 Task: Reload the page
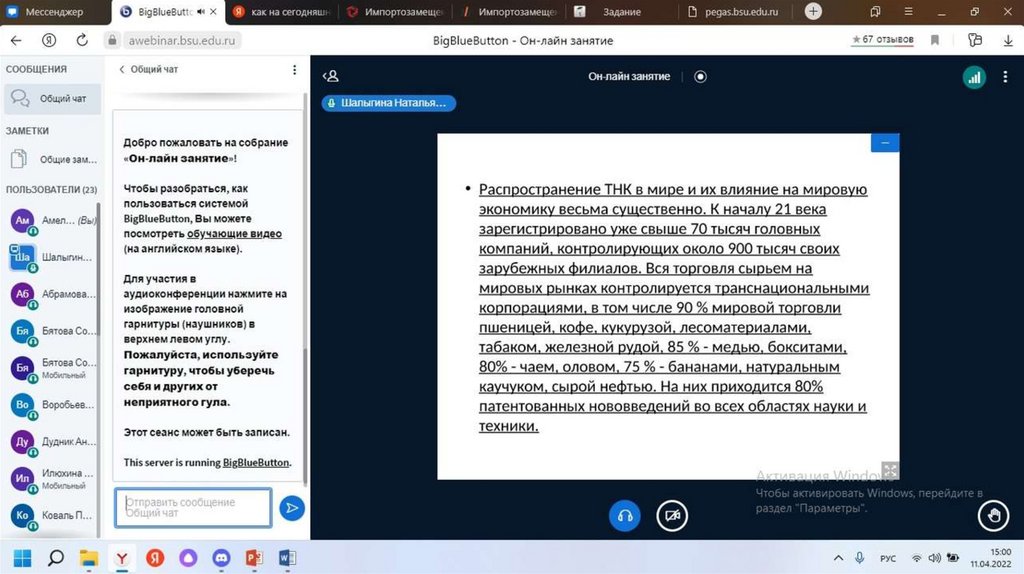click(x=82, y=40)
